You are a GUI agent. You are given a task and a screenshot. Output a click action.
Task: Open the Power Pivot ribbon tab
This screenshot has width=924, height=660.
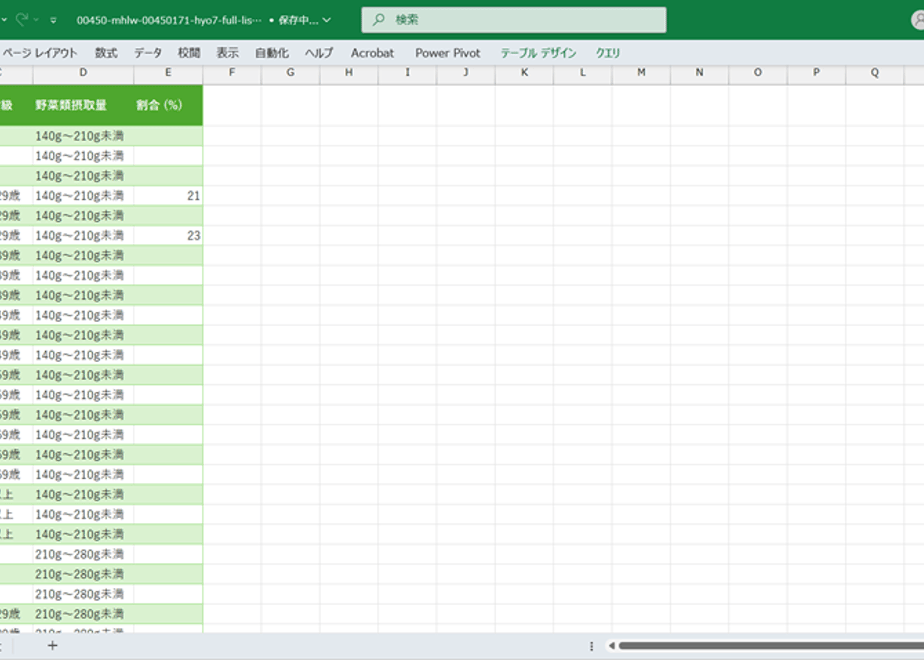click(448, 53)
